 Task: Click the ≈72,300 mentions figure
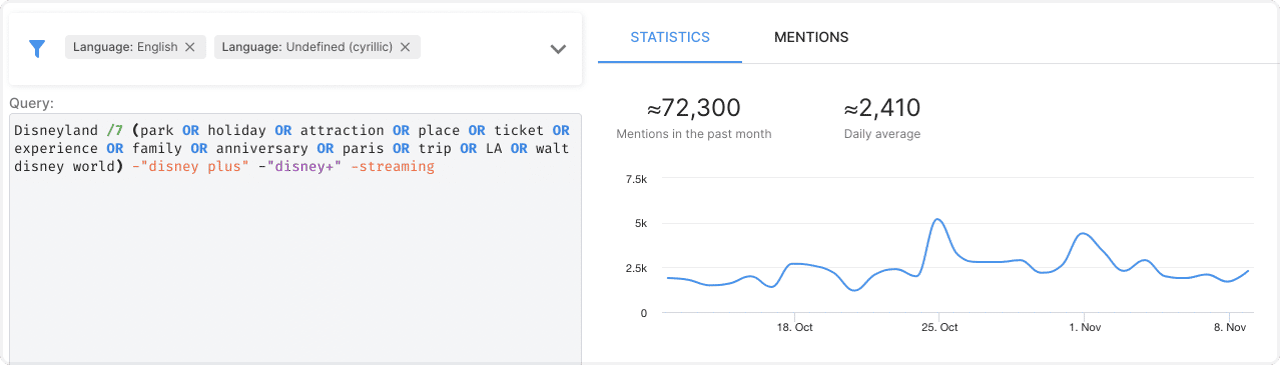tap(679, 108)
